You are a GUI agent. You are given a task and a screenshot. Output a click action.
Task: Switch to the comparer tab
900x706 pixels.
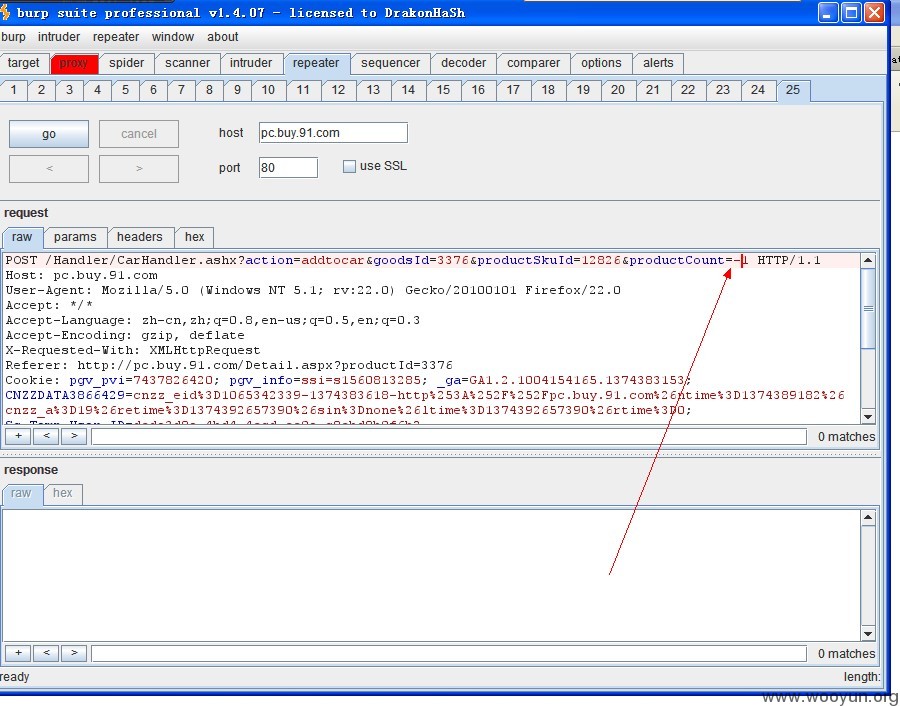coord(533,63)
